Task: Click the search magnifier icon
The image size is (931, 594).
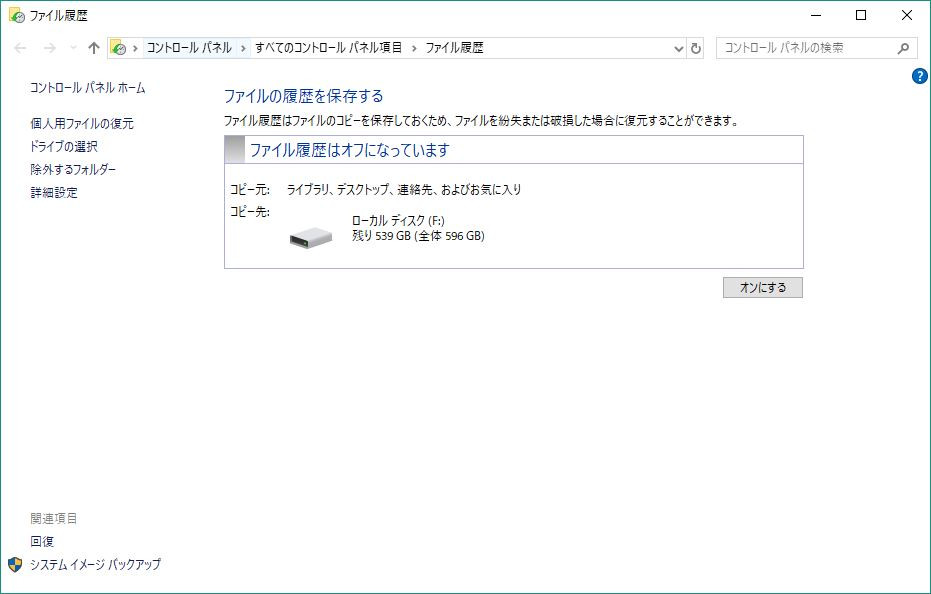Action: click(905, 47)
